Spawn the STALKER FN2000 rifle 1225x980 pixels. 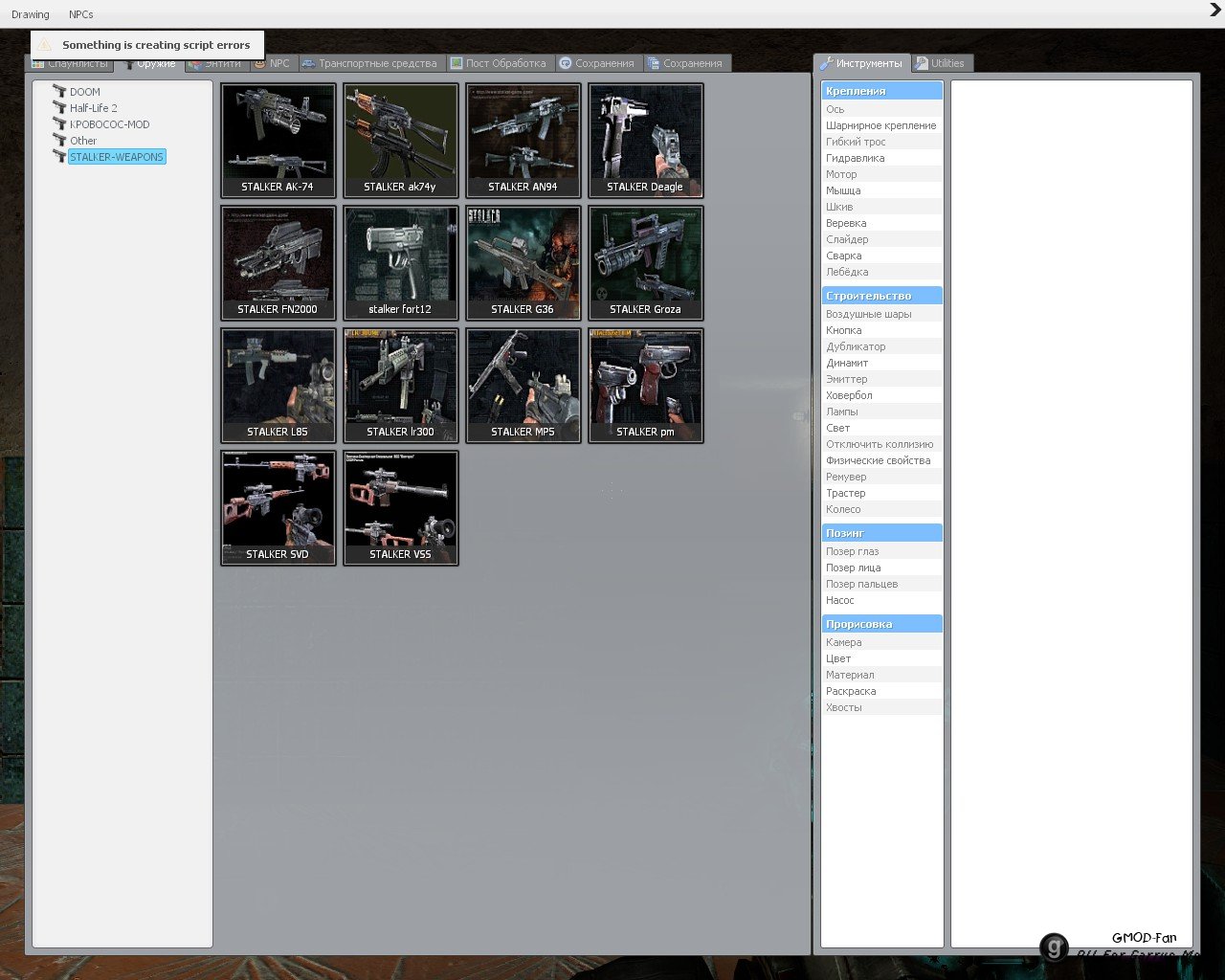278,263
